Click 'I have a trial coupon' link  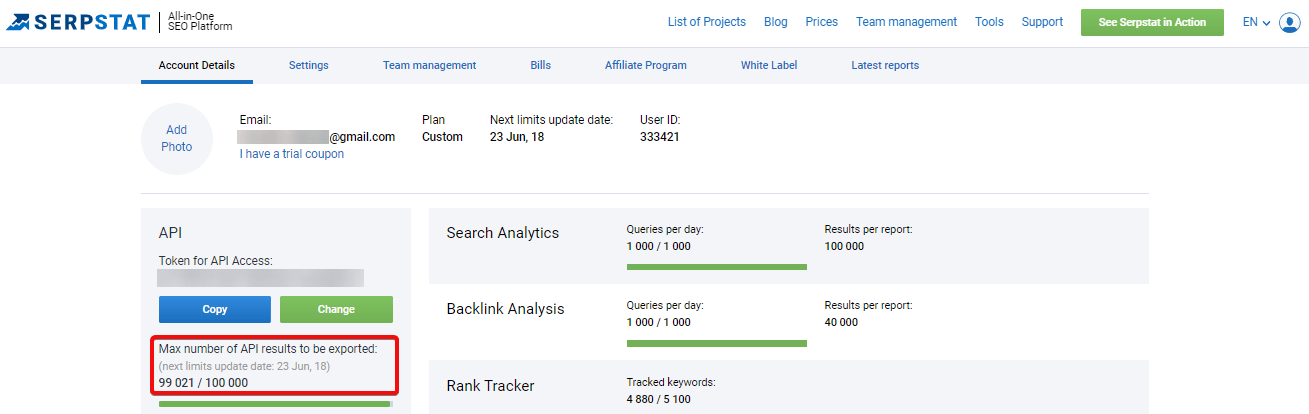[x=291, y=154]
